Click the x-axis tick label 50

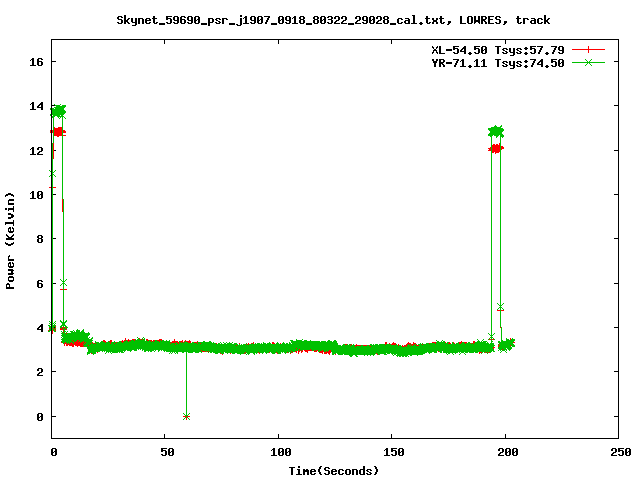coord(167,452)
